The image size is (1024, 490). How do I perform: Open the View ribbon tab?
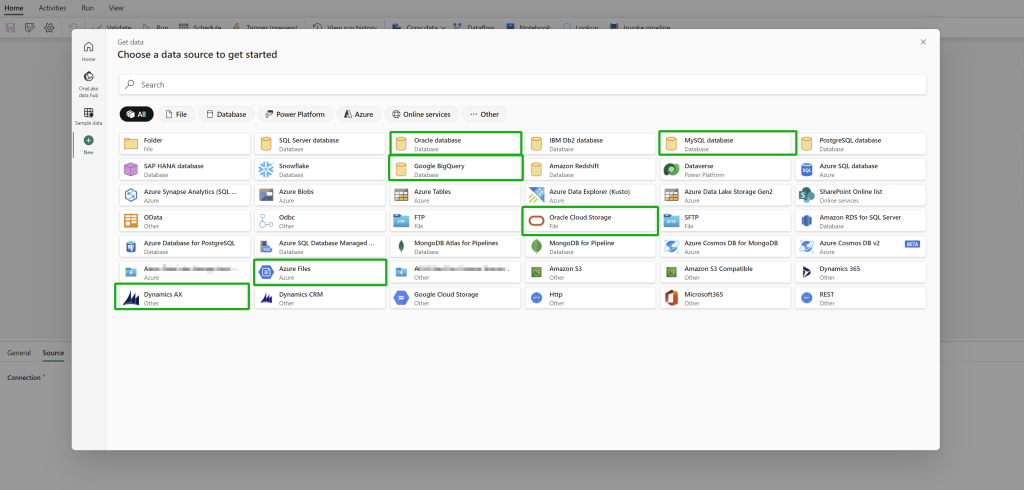tap(116, 8)
